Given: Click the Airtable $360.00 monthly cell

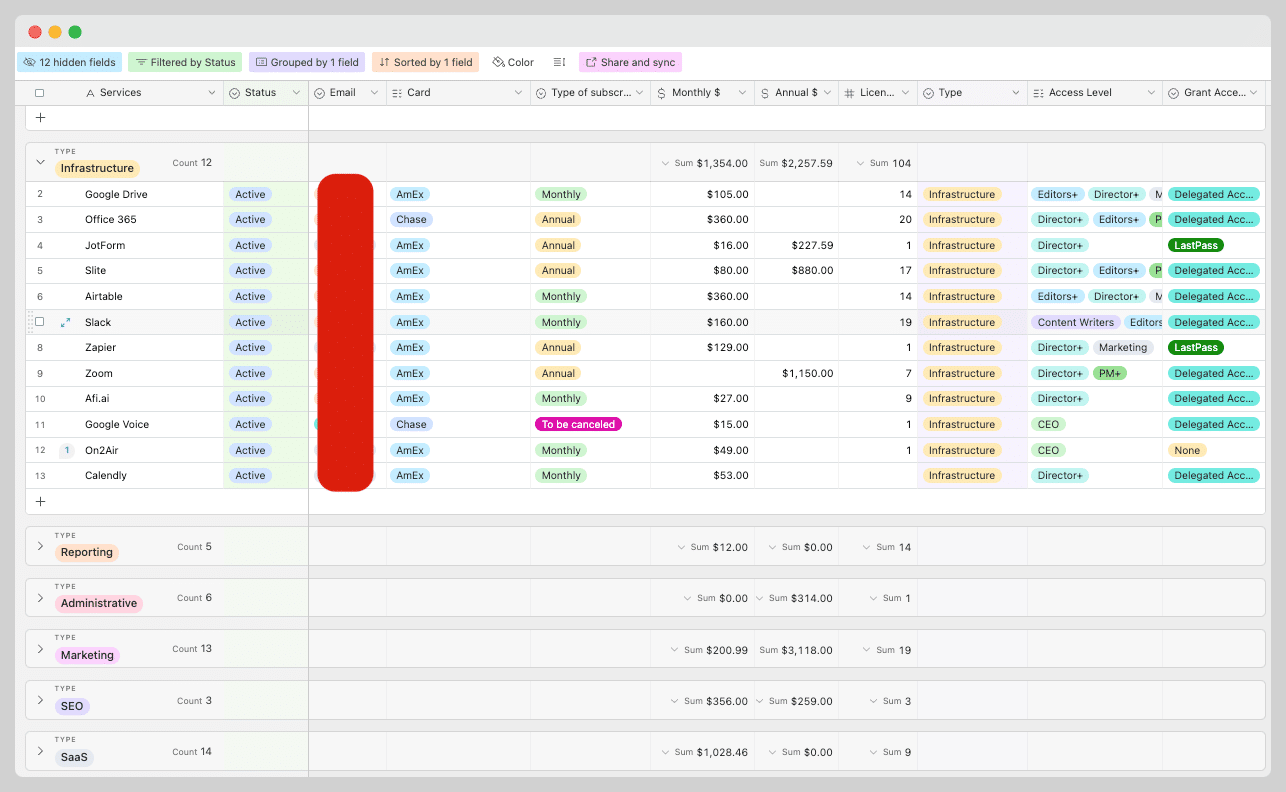Looking at the screenshot, I should pos(702,296).
